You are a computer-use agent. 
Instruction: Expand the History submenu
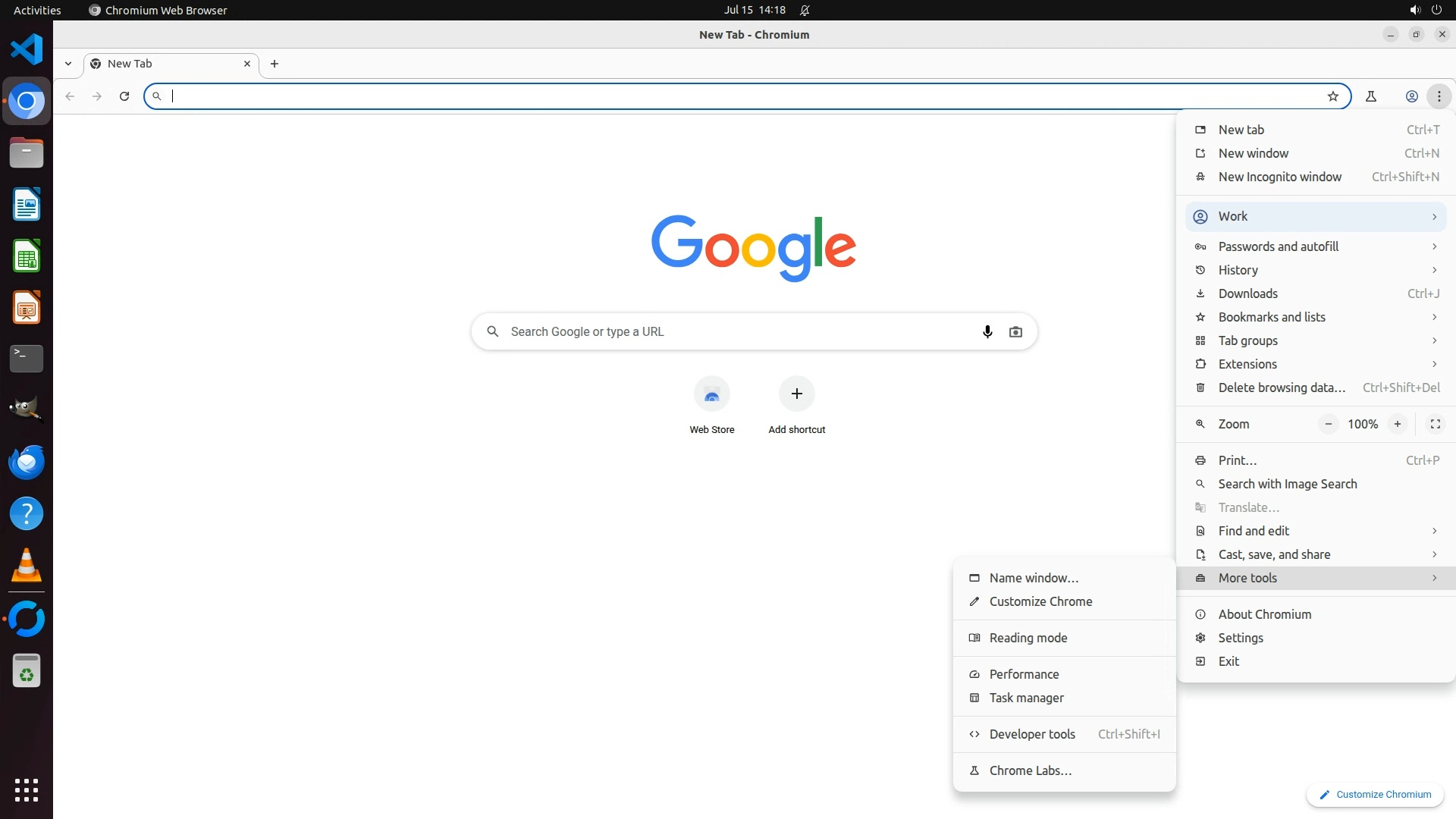[x=1316, y=270]
